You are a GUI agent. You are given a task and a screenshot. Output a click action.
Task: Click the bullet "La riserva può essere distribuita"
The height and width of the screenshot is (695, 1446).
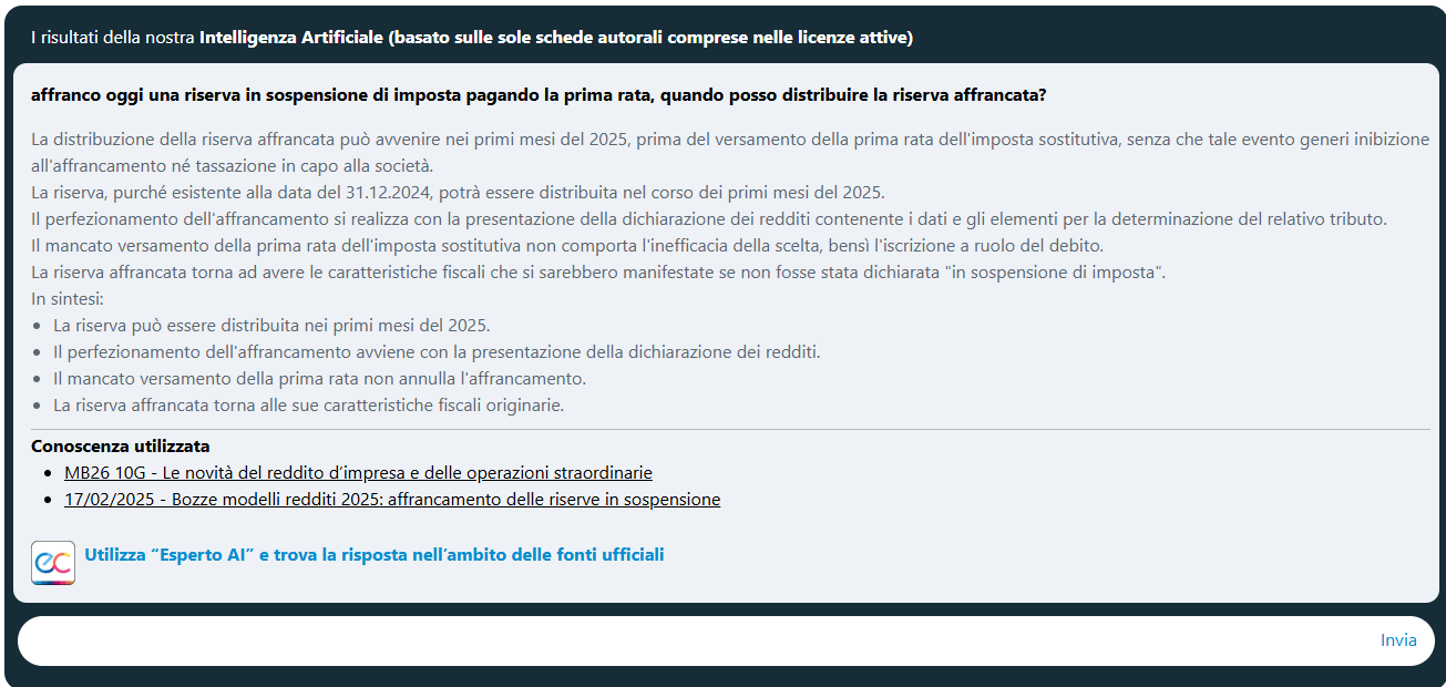tap(271, 326)
